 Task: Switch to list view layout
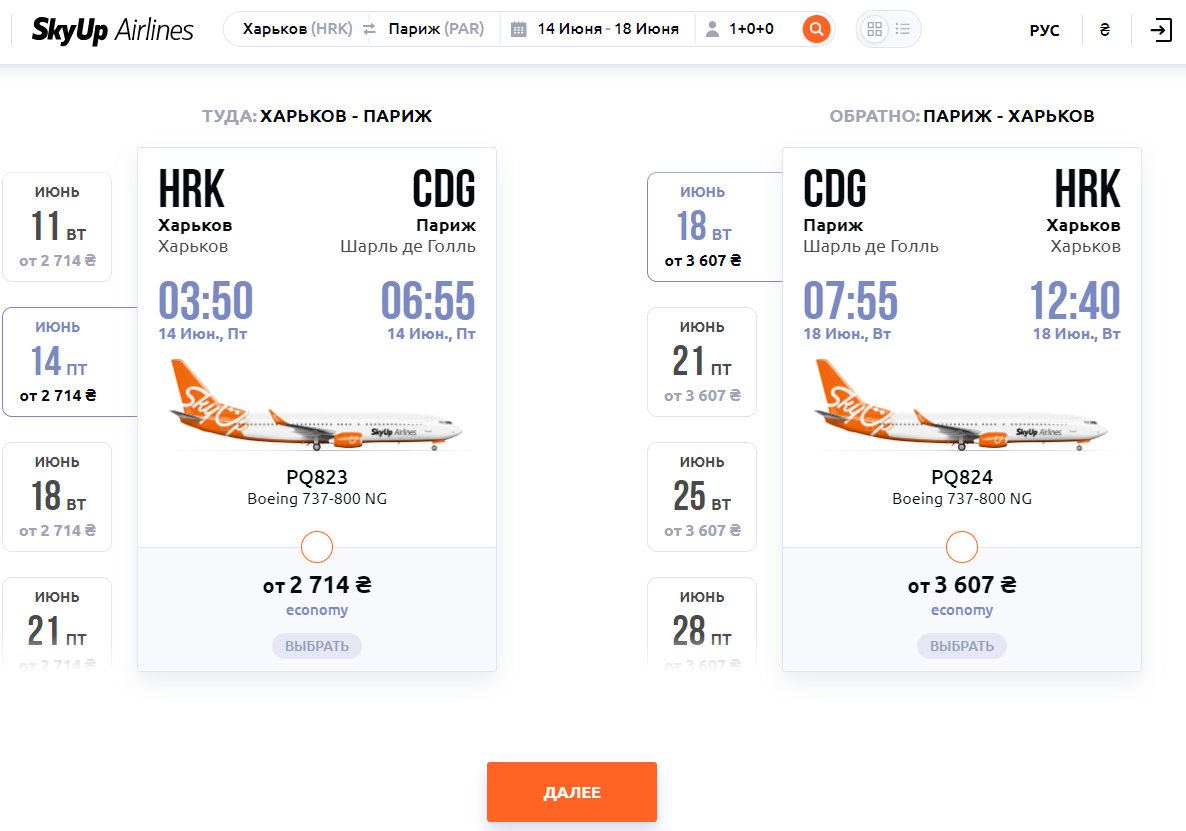pos(903,29)
